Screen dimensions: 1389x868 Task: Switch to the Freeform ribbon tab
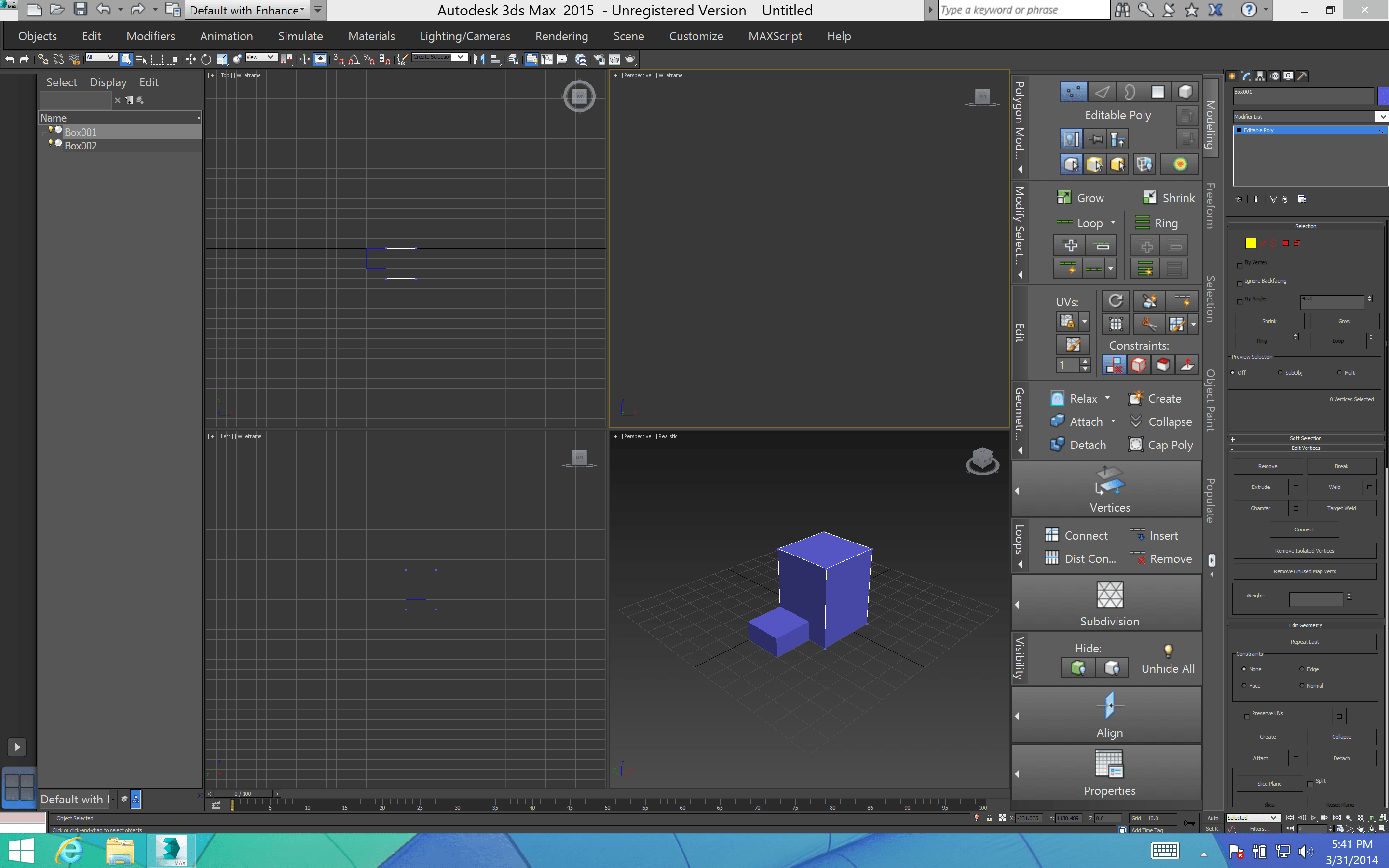(1211, 205)
